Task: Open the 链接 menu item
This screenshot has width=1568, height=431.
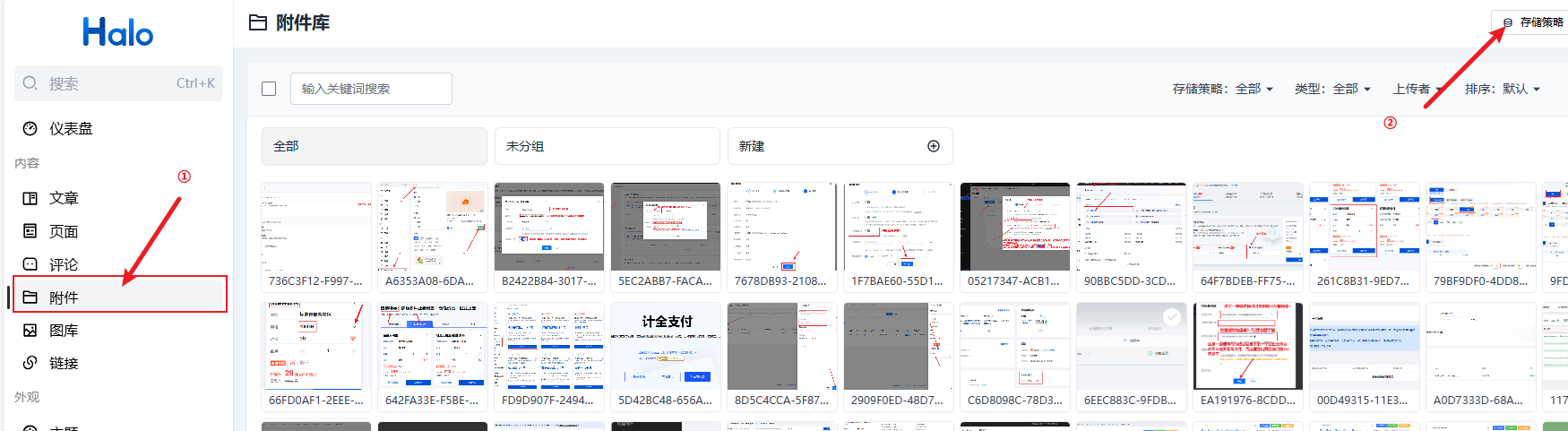Action: 118,363
